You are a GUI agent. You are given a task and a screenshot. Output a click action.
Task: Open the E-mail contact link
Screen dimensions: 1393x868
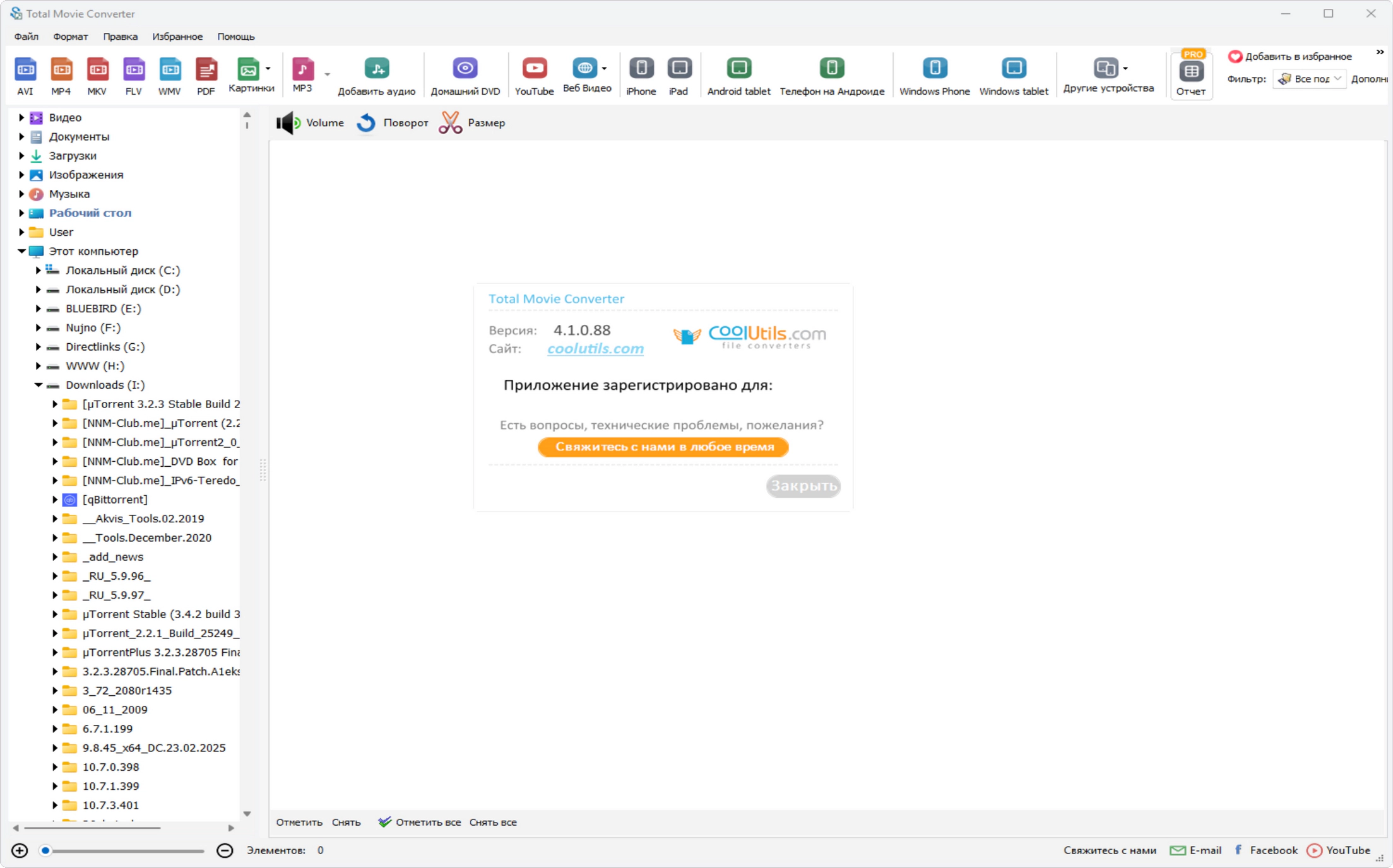1195,850
